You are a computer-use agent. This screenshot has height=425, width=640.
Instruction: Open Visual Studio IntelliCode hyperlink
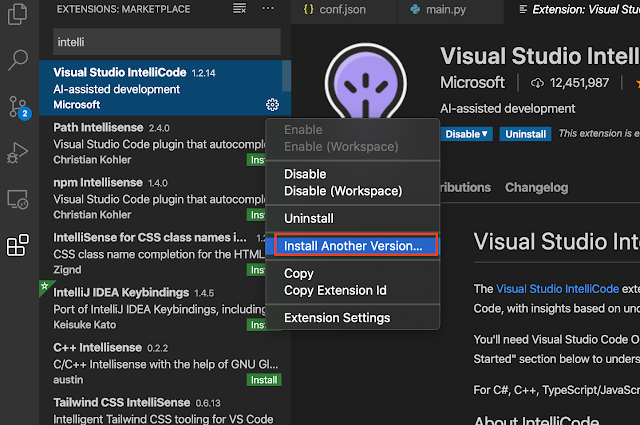[x=558, y=289]
